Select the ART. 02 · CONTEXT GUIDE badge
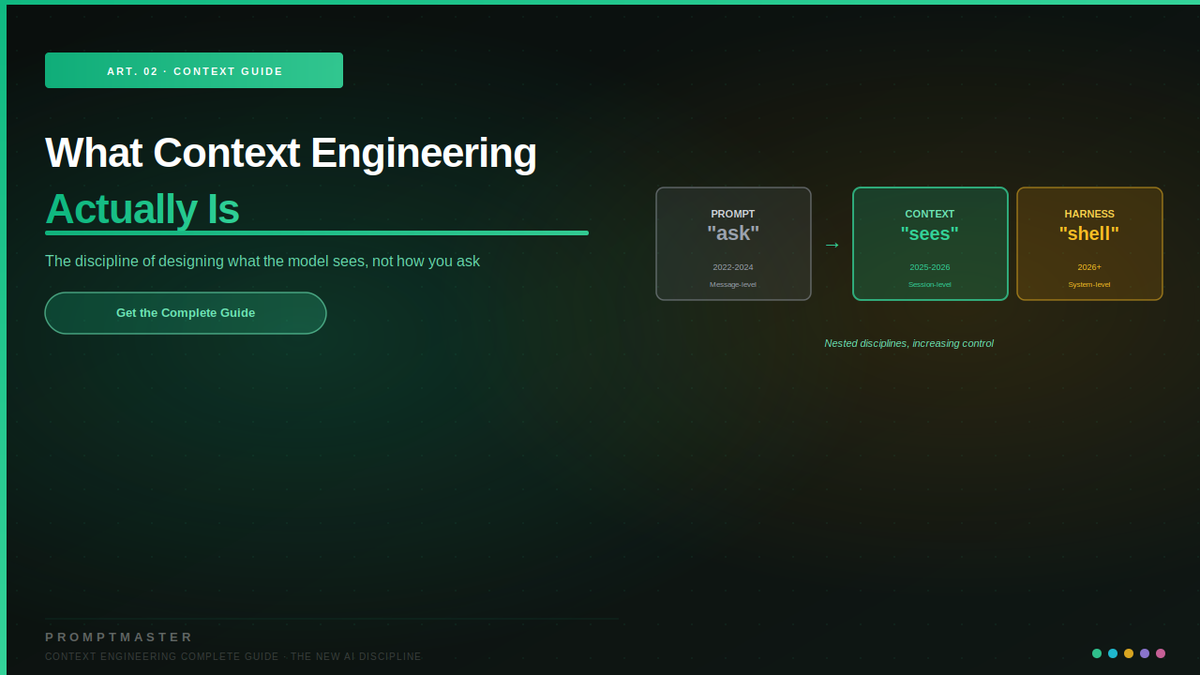1200x675 pixels. (x=194, y=71)
